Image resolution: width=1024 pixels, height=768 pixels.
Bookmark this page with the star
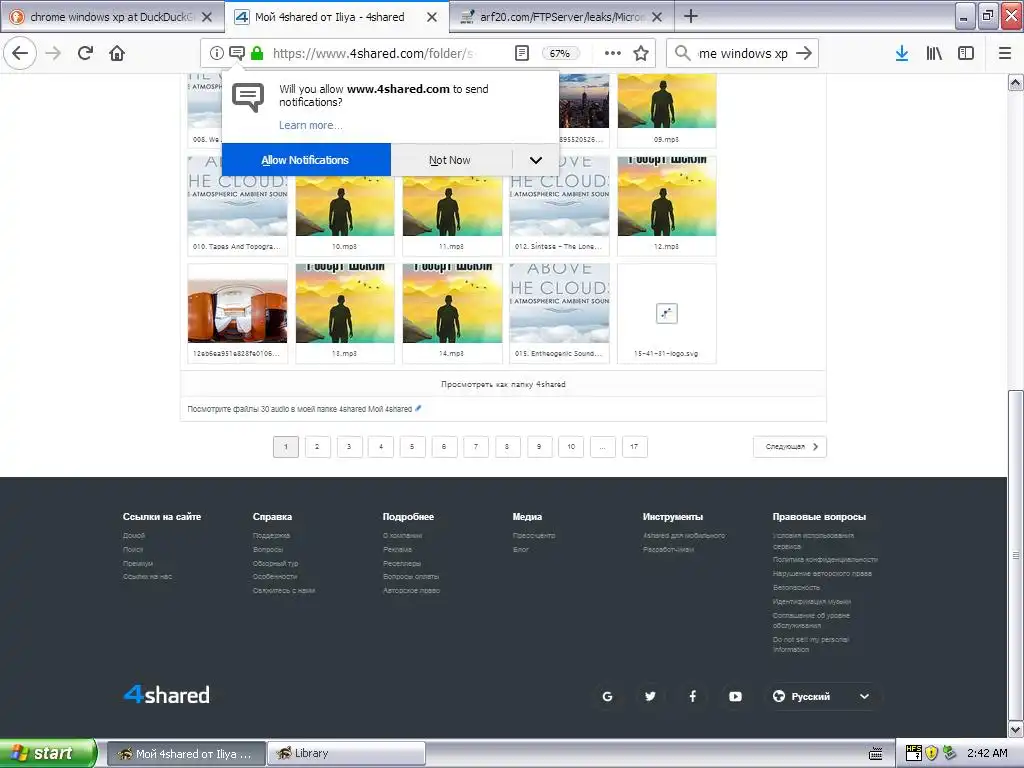click(641, 53)
